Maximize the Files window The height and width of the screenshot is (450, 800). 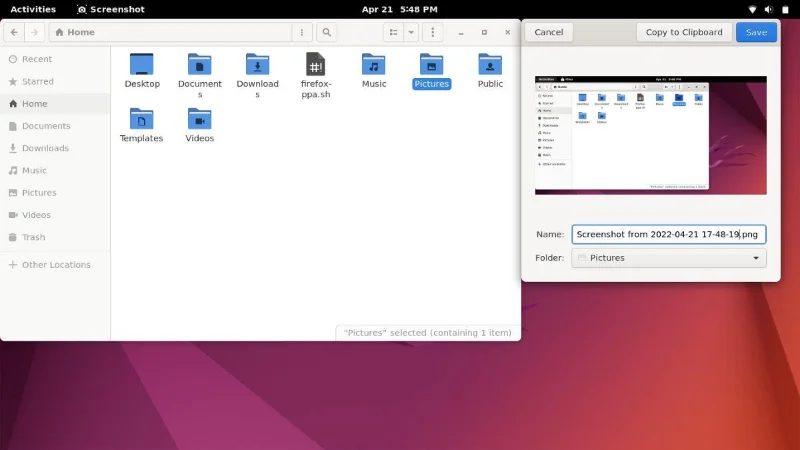point(484,32)
